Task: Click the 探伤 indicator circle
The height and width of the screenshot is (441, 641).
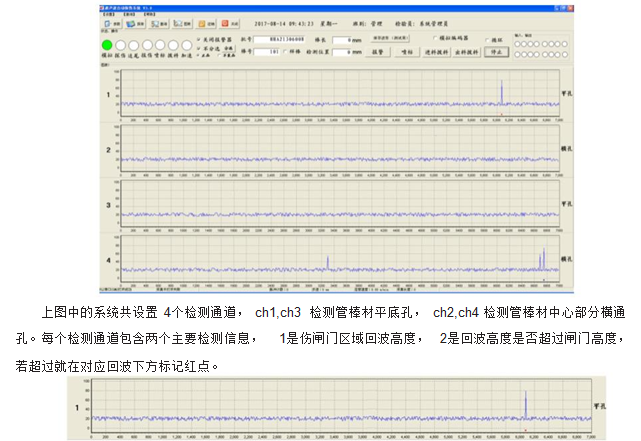Action: point(121,45)
